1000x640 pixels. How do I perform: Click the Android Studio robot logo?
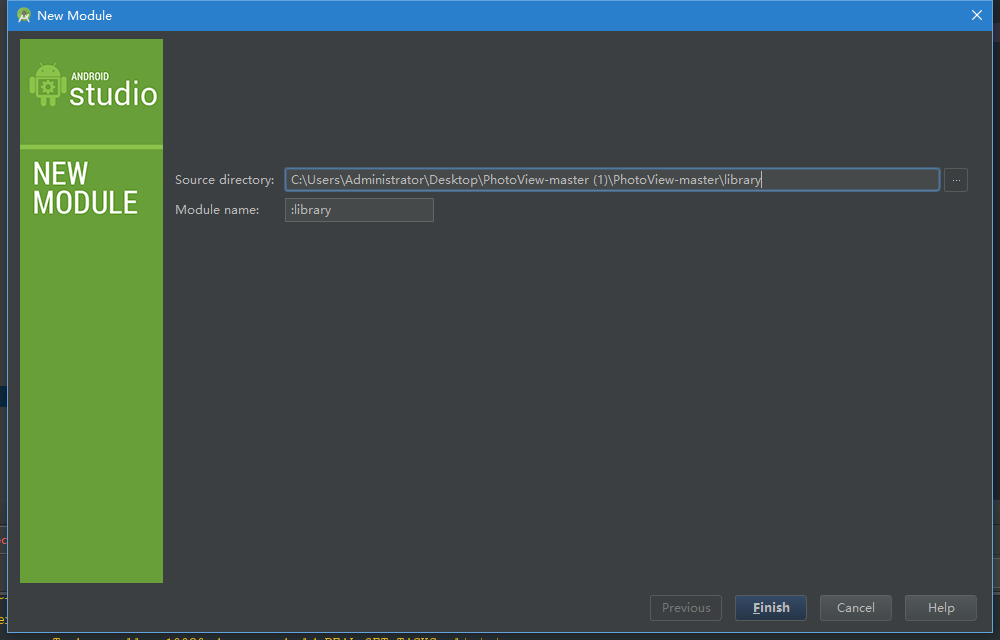(48, 85)
